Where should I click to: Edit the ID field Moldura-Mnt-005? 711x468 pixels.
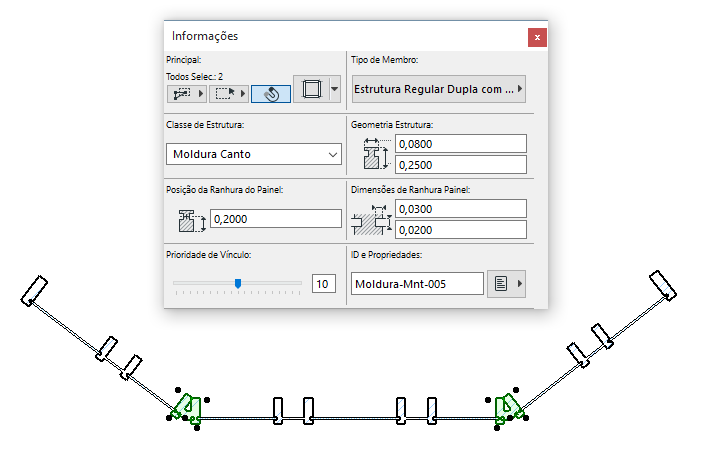point(417,284)
